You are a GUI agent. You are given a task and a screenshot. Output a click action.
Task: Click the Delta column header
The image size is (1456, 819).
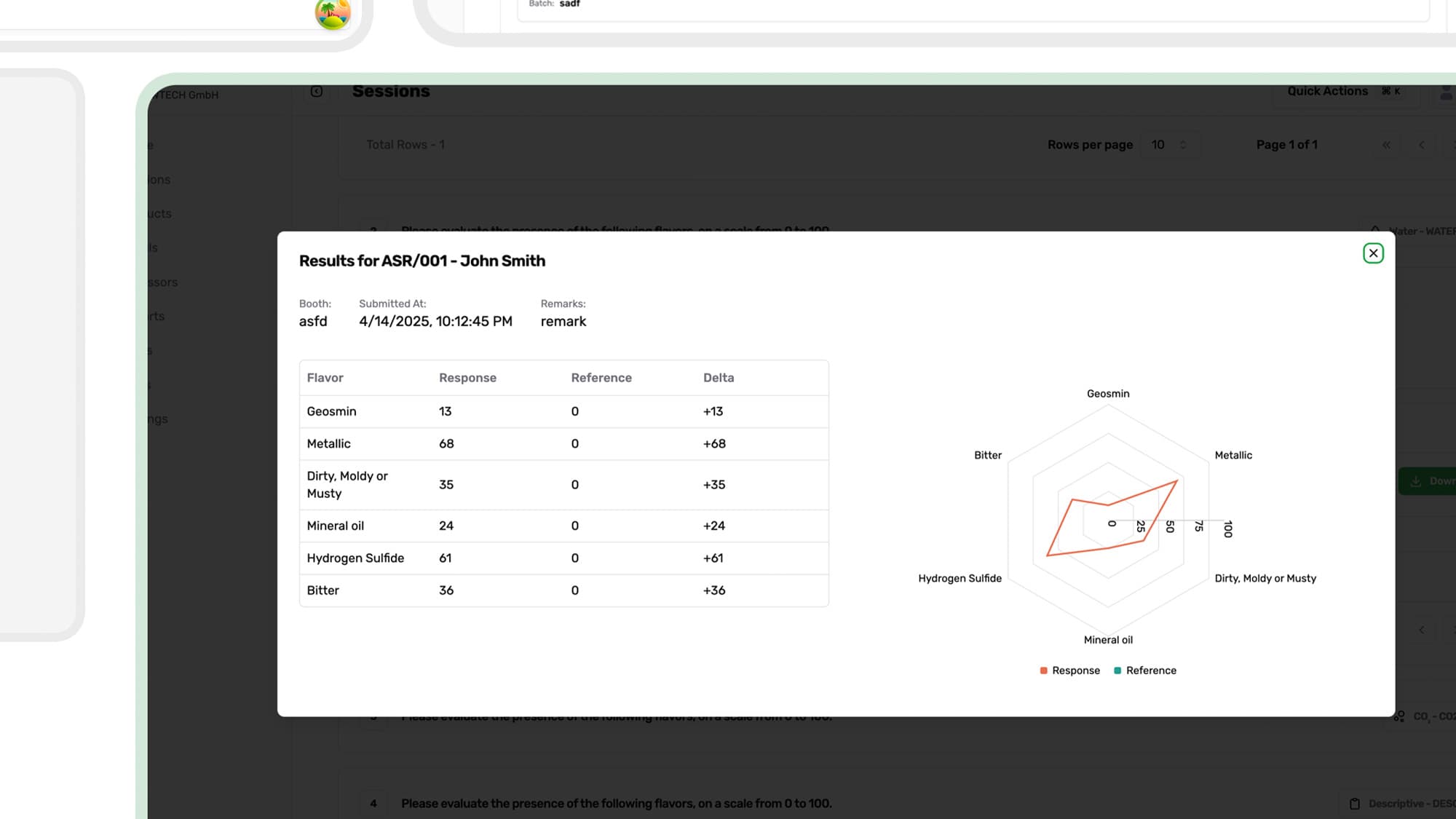click(719, 378)
